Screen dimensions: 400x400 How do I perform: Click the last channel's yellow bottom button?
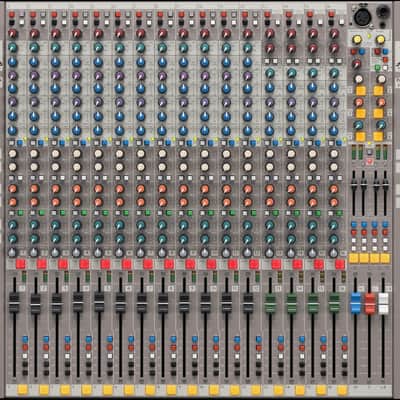pyautogui.click(x=342, y=389)
